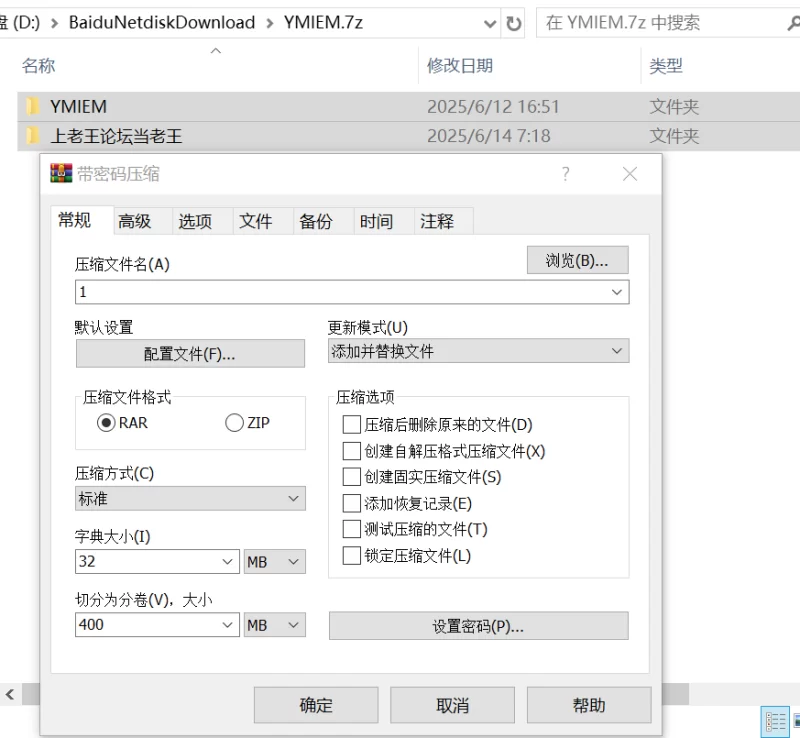Screen dimensions: 800x738
Task: Check 测试压缩的文件(T) option
Action: click(x=352, y=529)
